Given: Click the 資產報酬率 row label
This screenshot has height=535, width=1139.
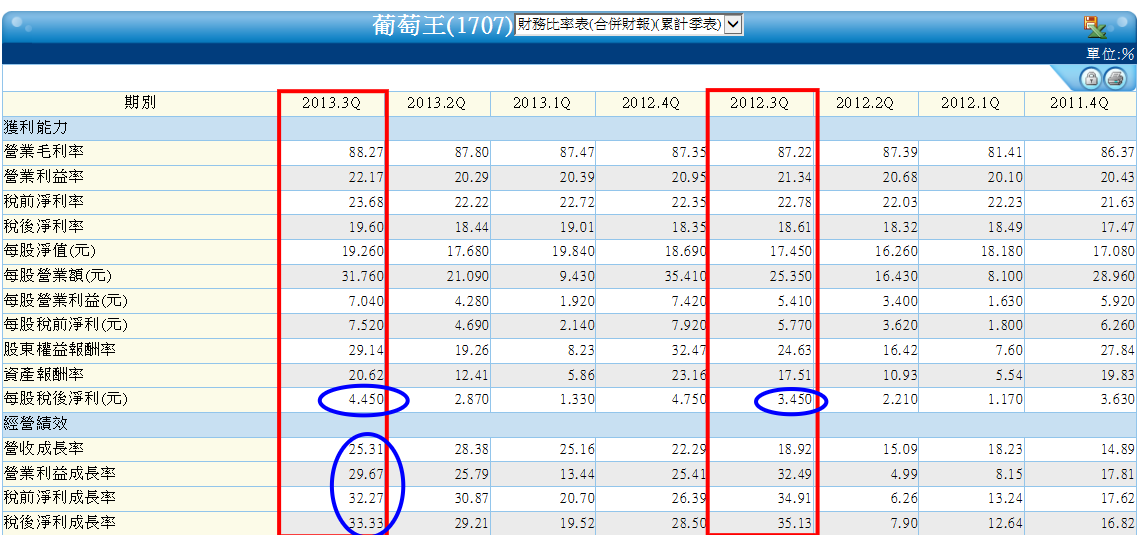Looking at the screenshot, I should (x=44, y=375).
